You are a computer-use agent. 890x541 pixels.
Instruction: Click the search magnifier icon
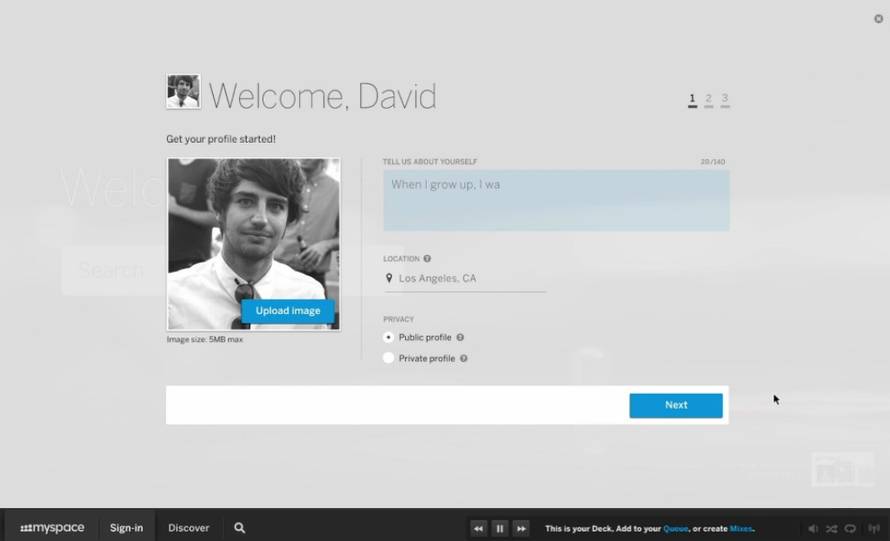tap(240, 528)
